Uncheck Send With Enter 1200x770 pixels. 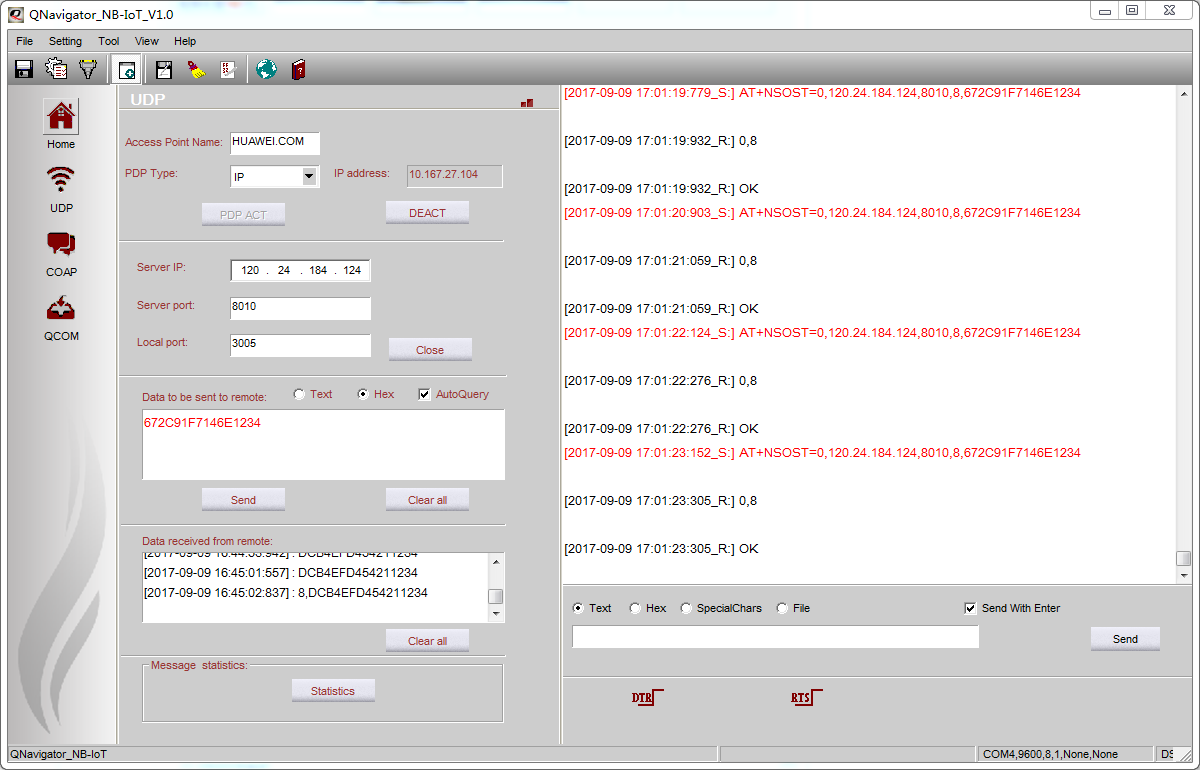tap(970, 608)
